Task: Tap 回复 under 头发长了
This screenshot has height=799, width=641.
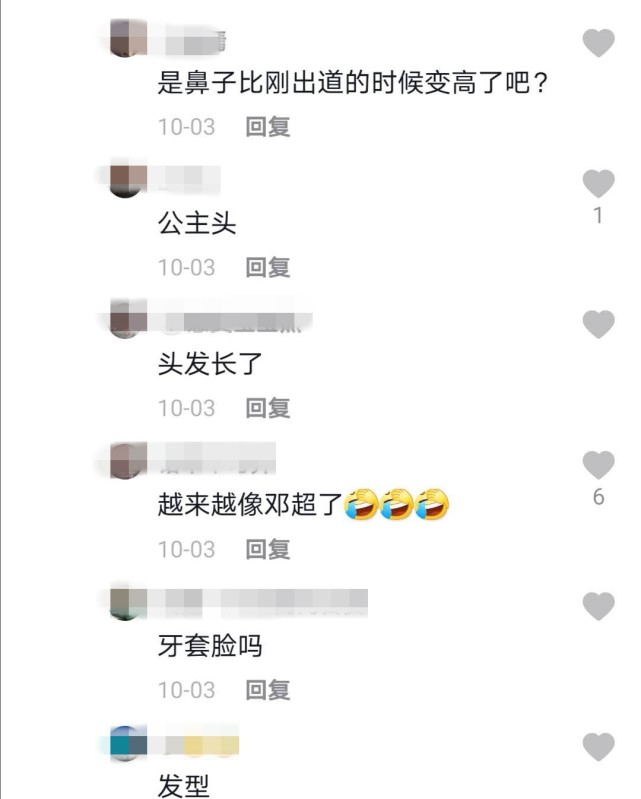Action: [268, 408]
